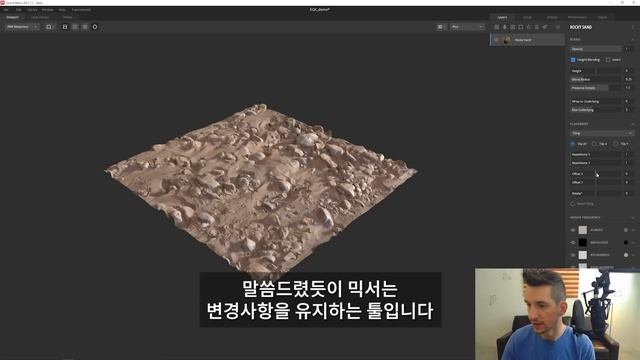This screenshot has width=640, height=360.
Task: Enable the Invert checkbox
Action: pos(608,60)
